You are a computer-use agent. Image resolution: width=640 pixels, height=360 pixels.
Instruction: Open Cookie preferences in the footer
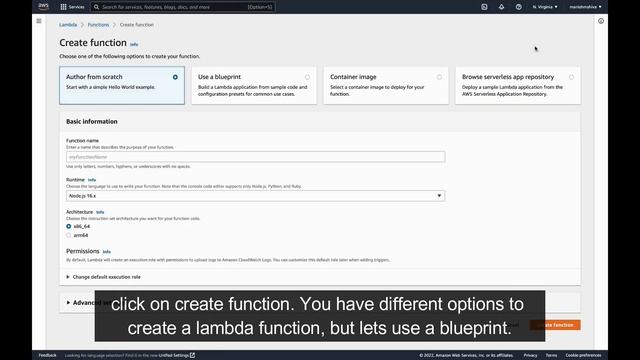point(583,355)
